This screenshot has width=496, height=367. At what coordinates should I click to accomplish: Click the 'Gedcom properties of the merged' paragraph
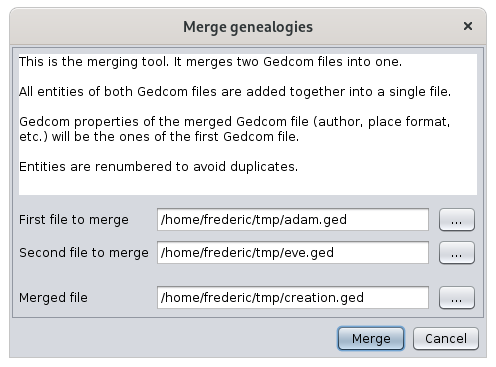pos(235,129)
